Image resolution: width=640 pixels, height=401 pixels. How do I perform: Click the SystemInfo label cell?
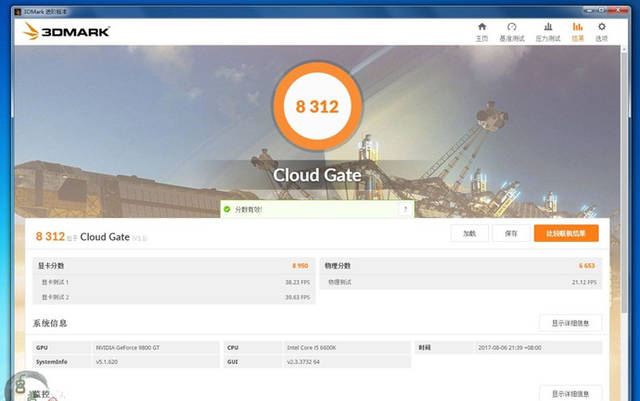click(62, 362)
